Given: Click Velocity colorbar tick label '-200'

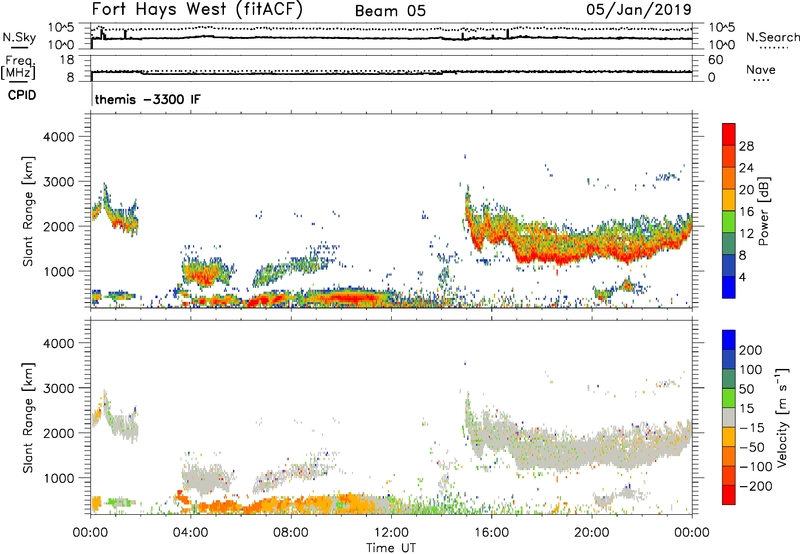Looking at the screenshot, I should [755, 486].
